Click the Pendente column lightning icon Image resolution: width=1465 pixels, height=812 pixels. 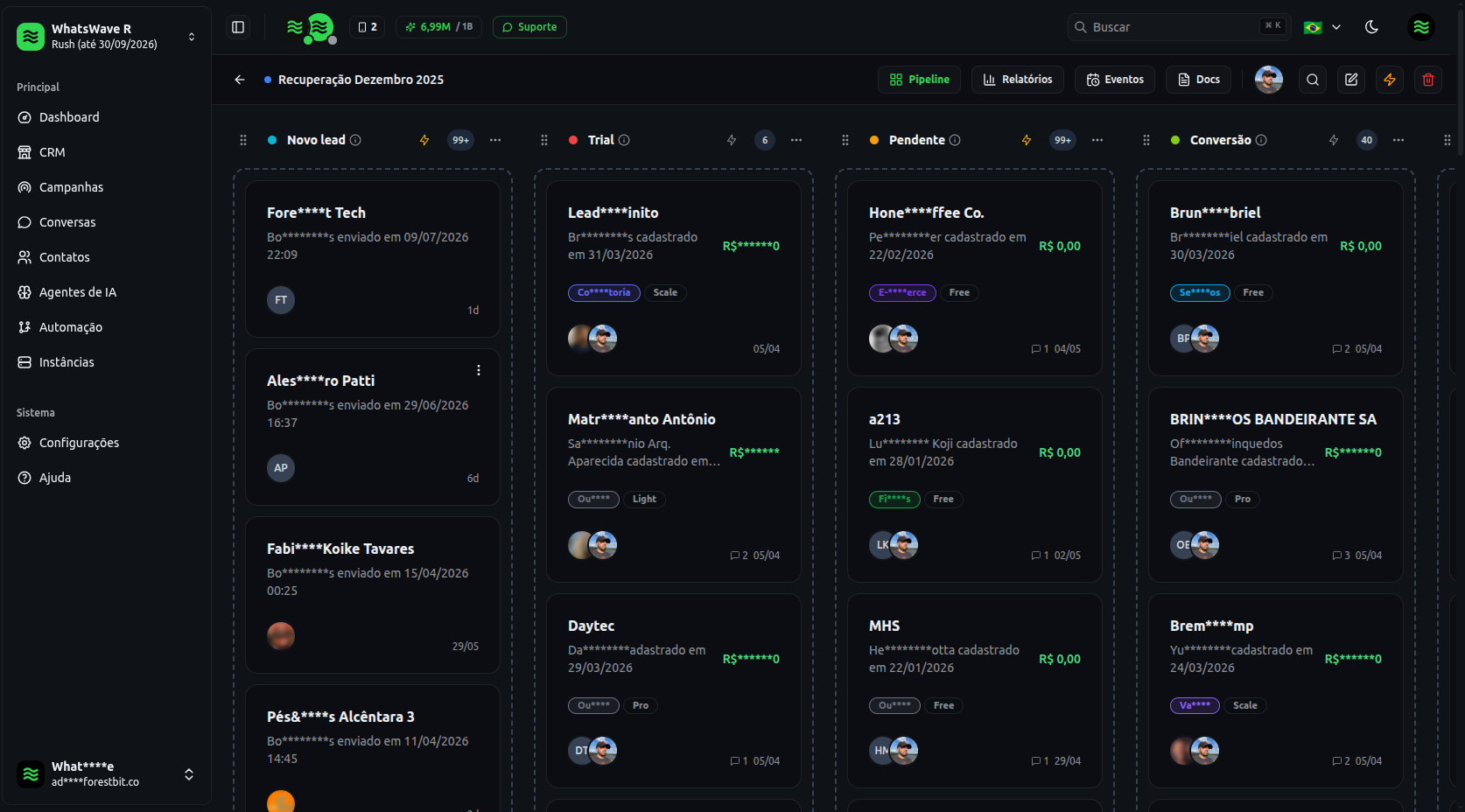1027,140
